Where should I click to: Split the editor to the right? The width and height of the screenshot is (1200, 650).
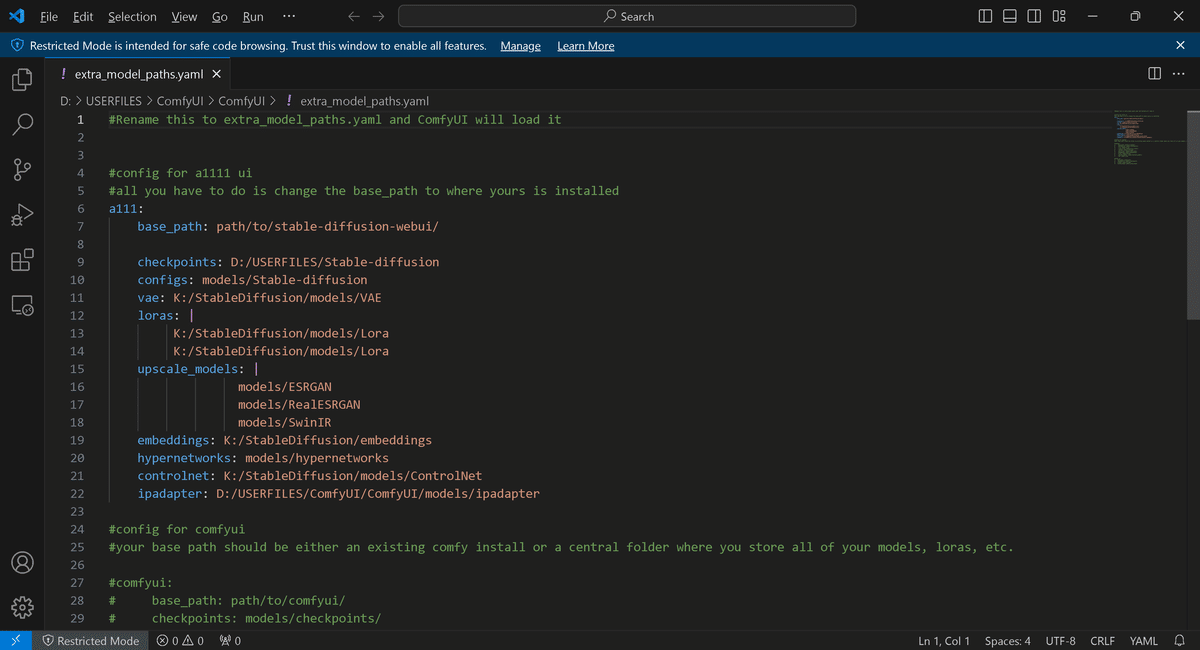tap(1156, 73)
